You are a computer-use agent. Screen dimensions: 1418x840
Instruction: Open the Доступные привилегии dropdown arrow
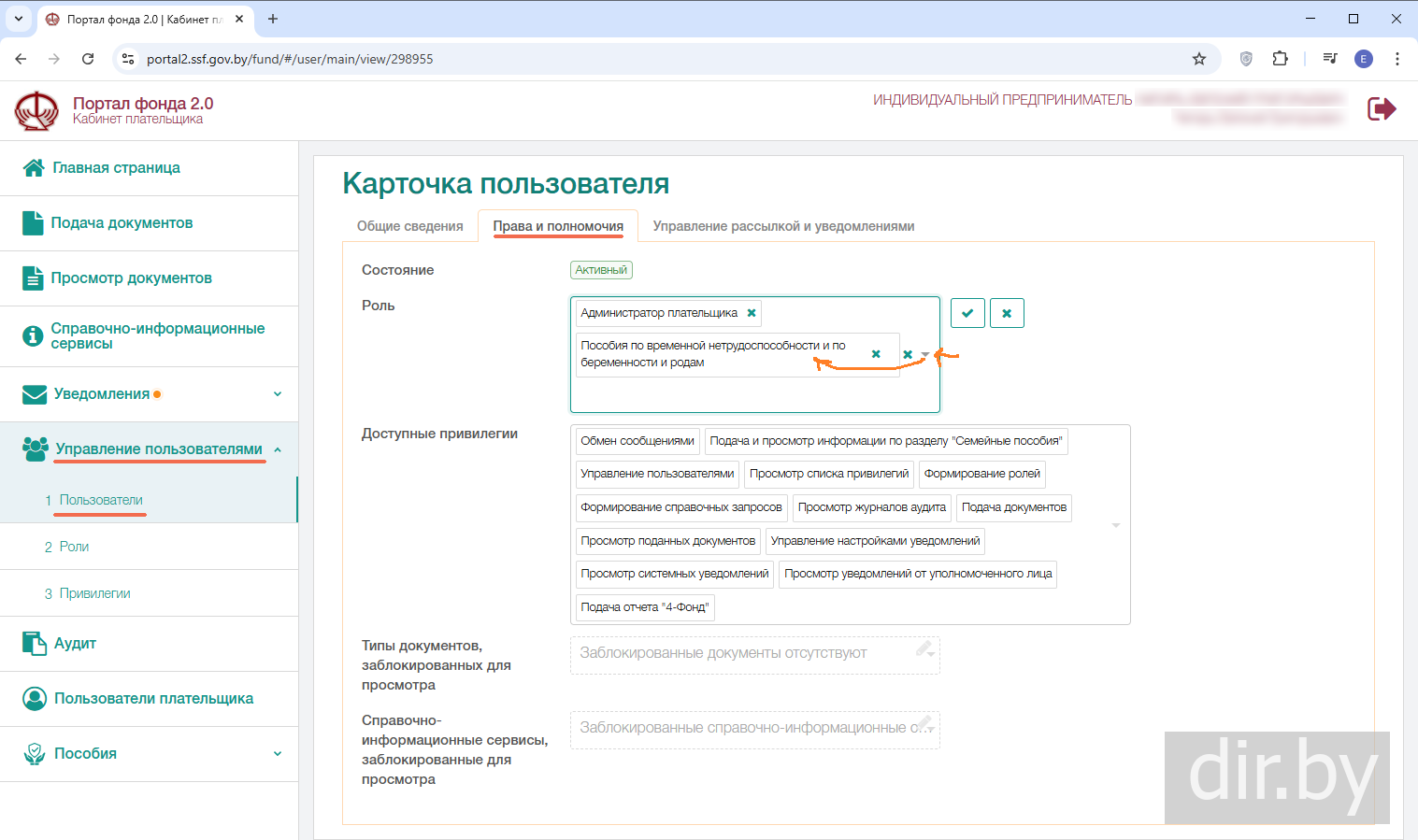click(1116, 525)
